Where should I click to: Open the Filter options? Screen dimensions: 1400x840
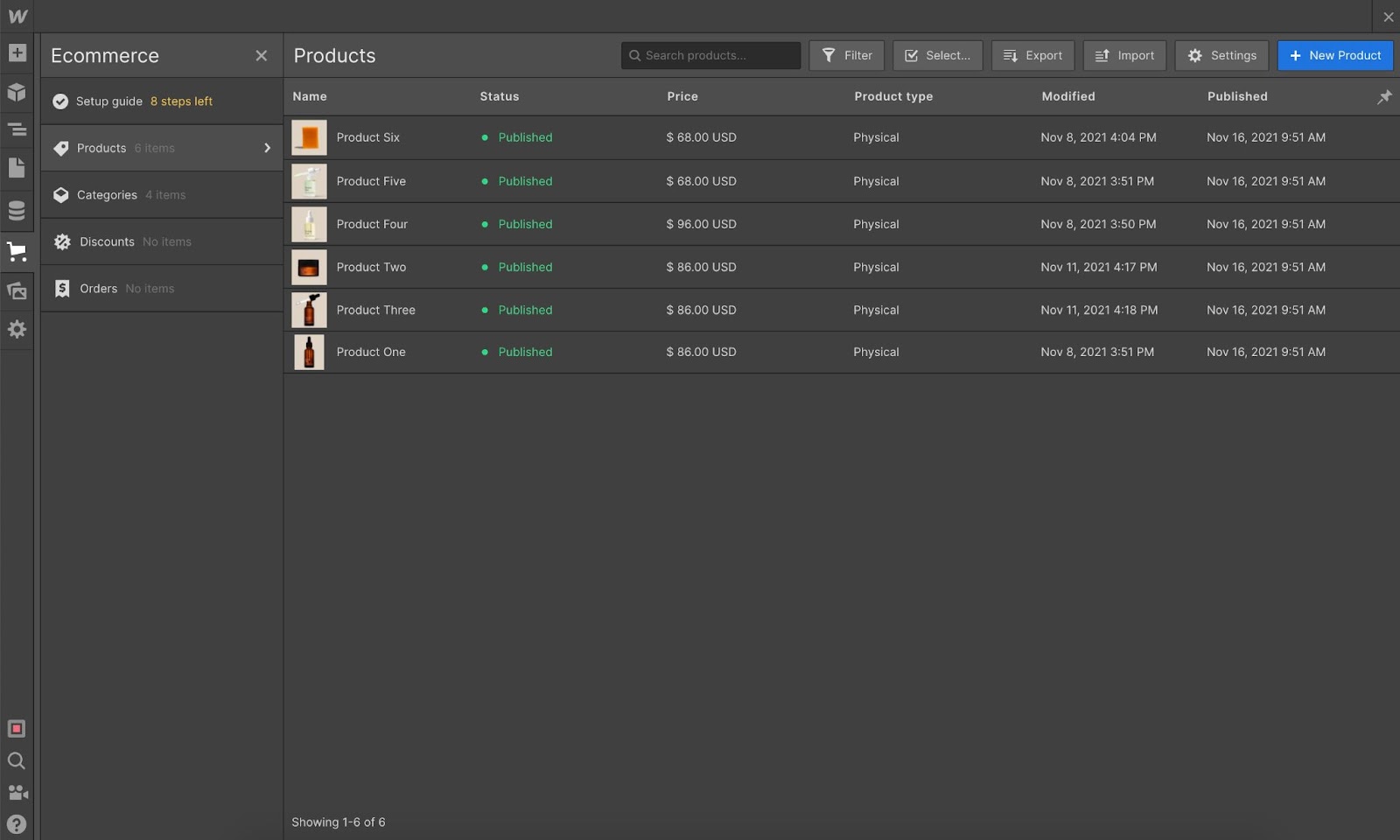point(846,55)
